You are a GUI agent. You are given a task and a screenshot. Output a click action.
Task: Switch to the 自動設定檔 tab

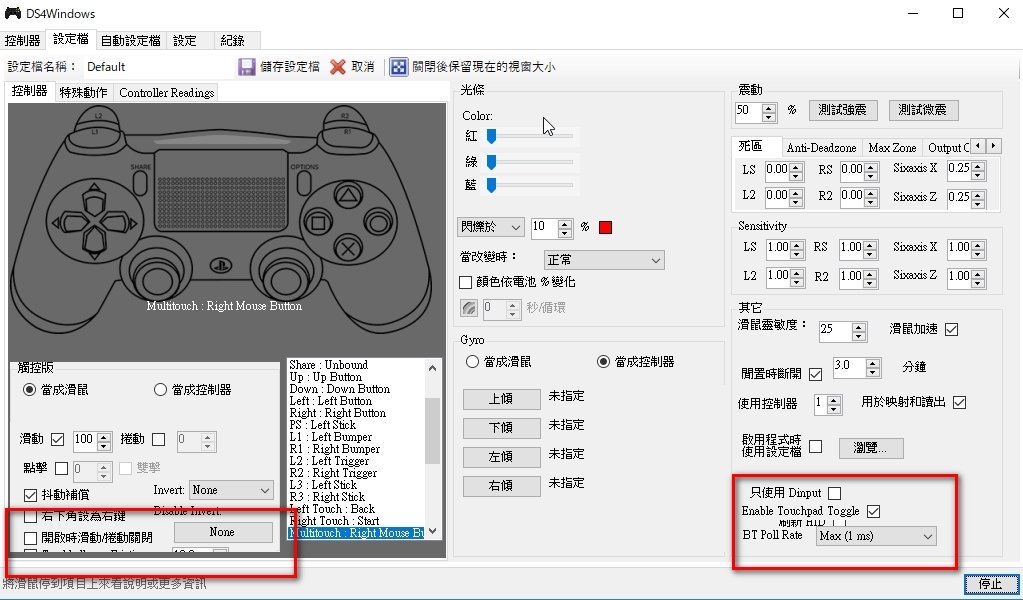point(130,41)
